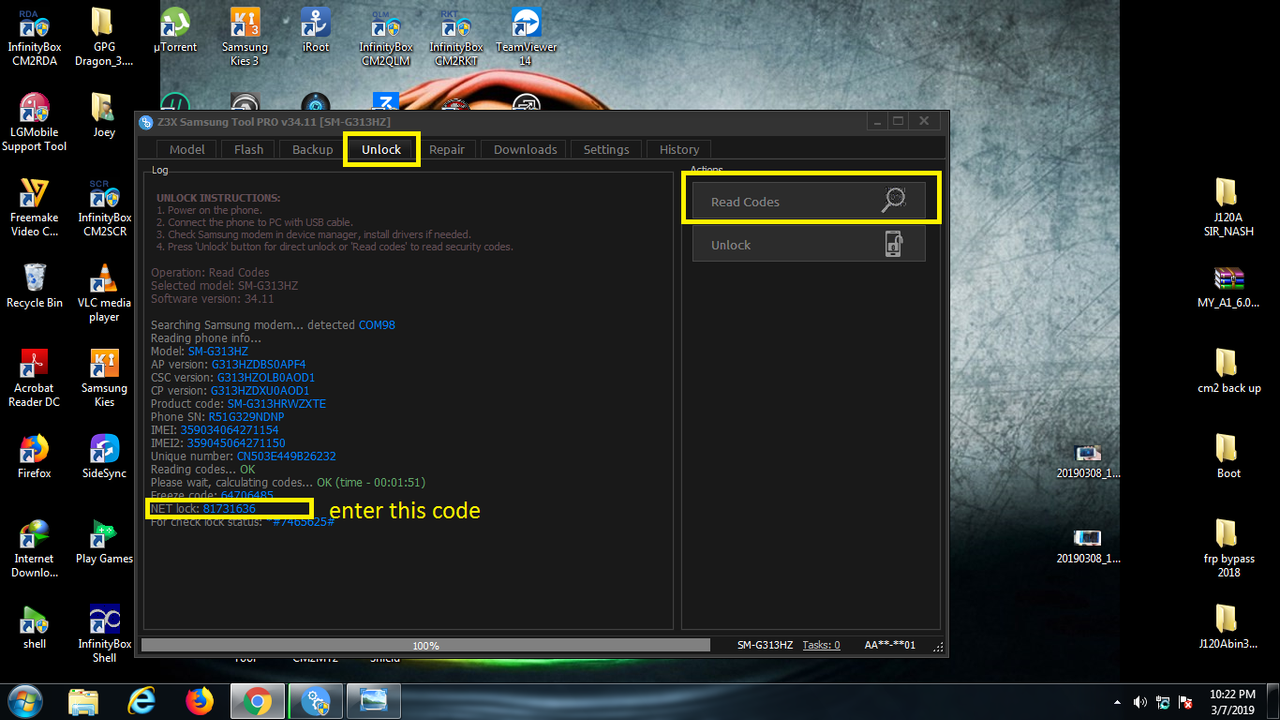The width and height of the screenshot is (1280, 720).
Task: Select the frp bypass 2018 folder
Action: [x=1228, y=549]
